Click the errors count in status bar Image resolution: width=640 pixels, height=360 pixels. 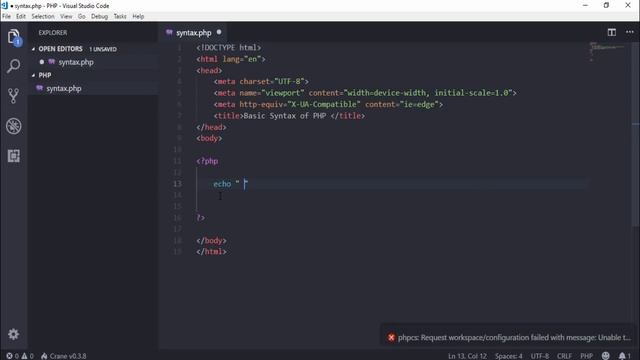pos(12,356)
